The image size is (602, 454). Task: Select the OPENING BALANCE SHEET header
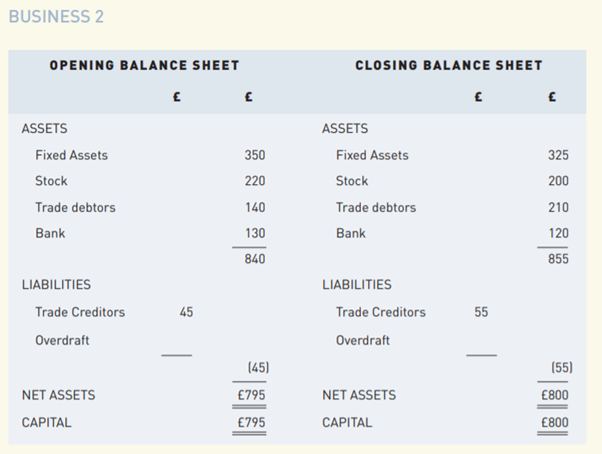[144, 66]
